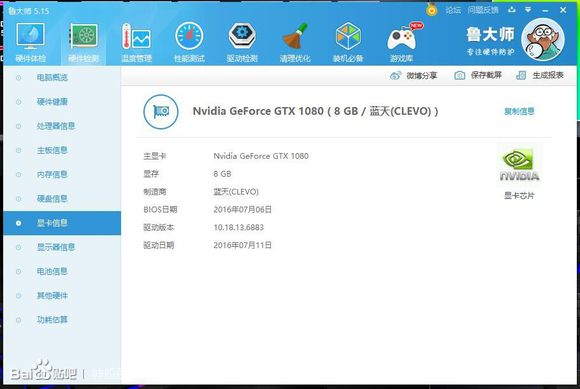580x389 pixels.
Task: Open 游戏库 gamepad icon
Action: click(x=402, y=37)
